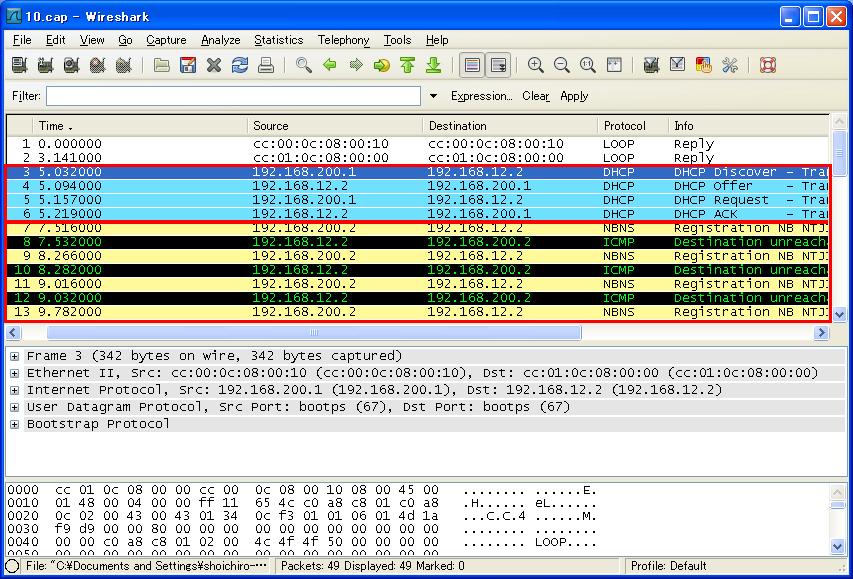
Task: Expand the User Datagram Protocol node
Action: (x=15, y=407)
